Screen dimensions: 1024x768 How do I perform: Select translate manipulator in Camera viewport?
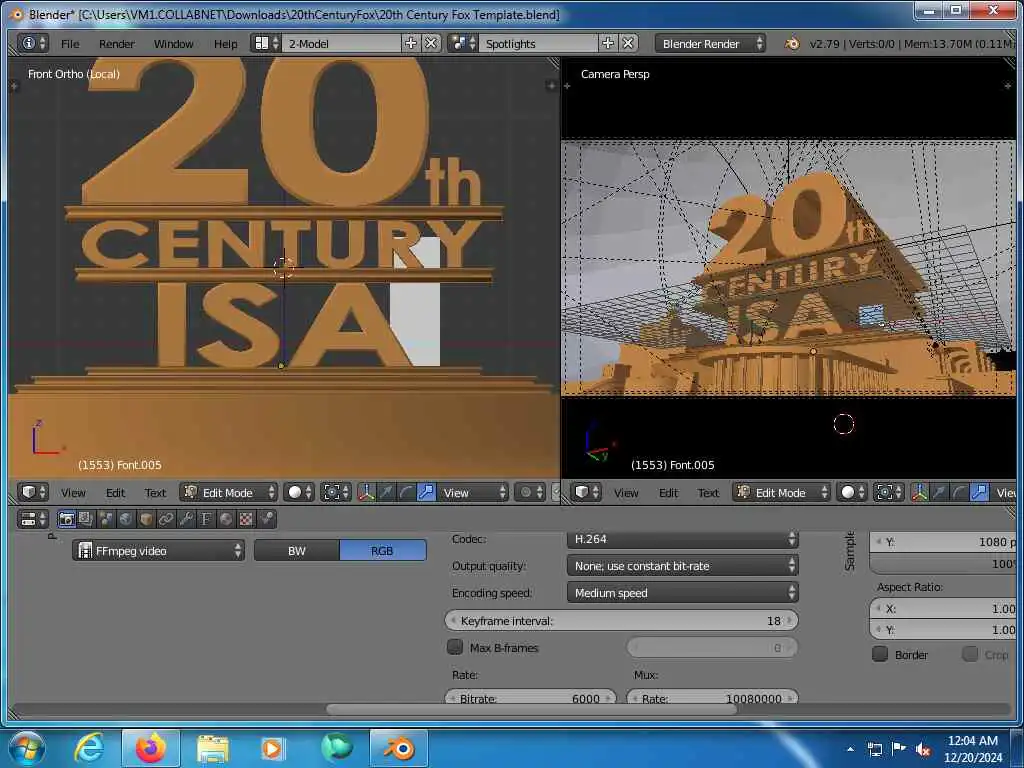pos(939,492)
